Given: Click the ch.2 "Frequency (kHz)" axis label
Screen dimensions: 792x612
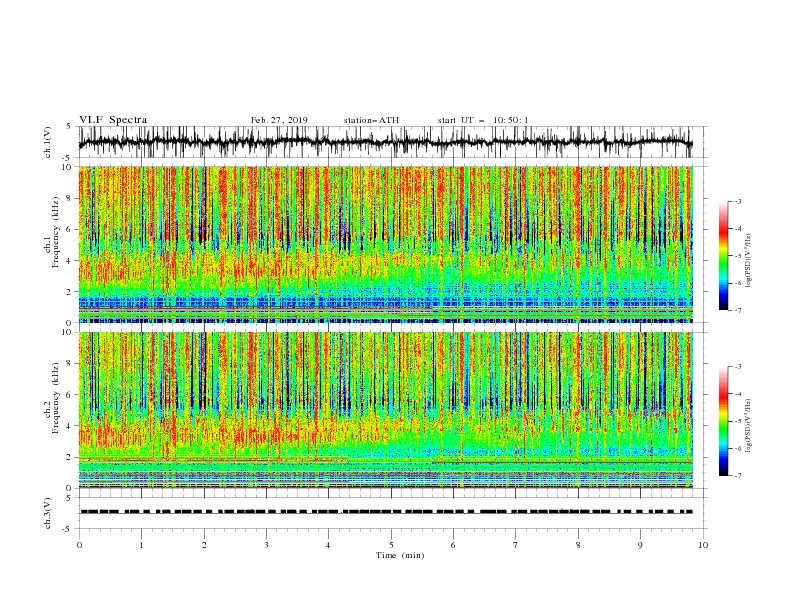Looking at the screenshot, I should coord(56,398).
